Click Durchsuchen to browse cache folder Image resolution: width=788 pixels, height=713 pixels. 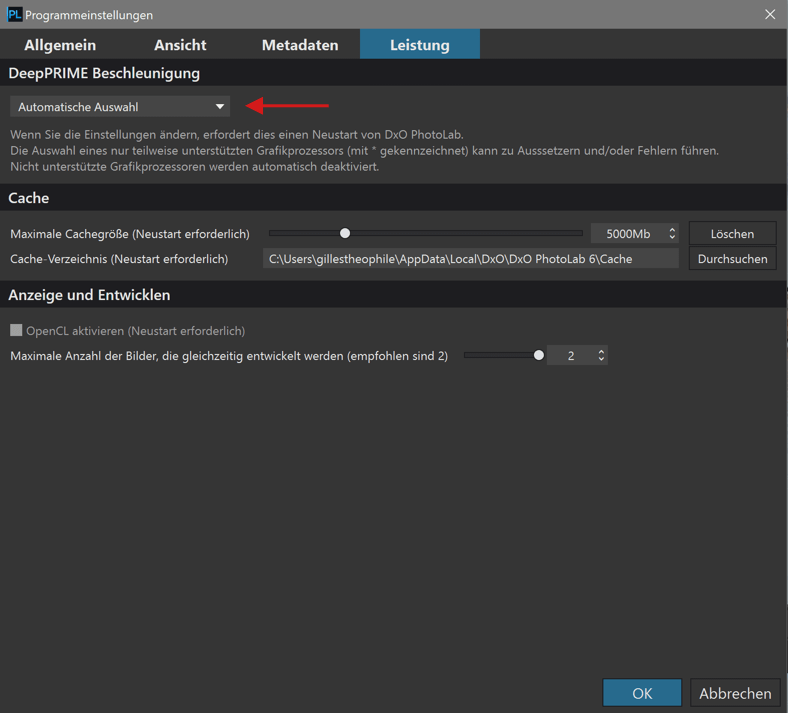click(x=732, y=259)
